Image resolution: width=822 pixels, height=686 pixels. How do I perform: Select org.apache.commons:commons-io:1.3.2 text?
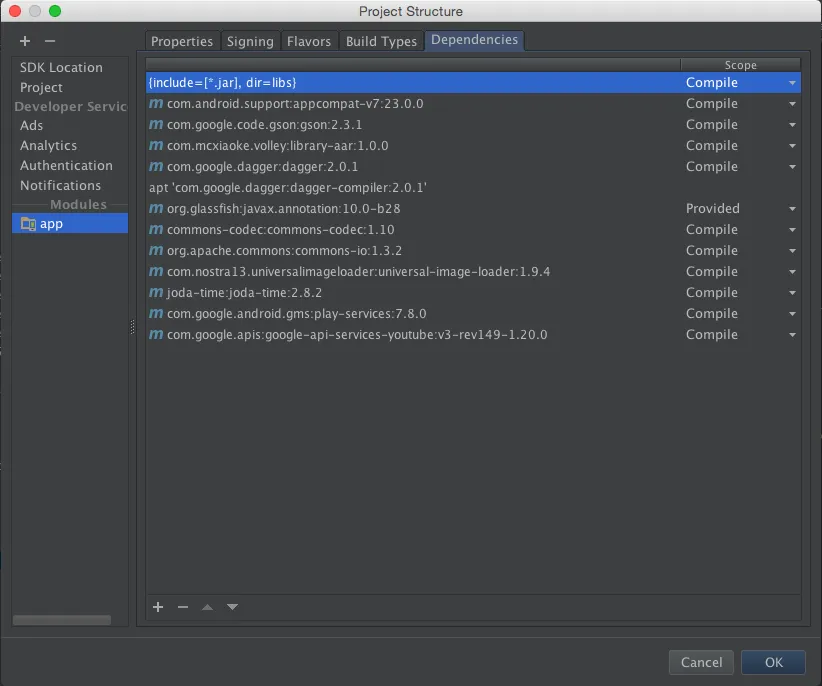[x=284, y=251]
